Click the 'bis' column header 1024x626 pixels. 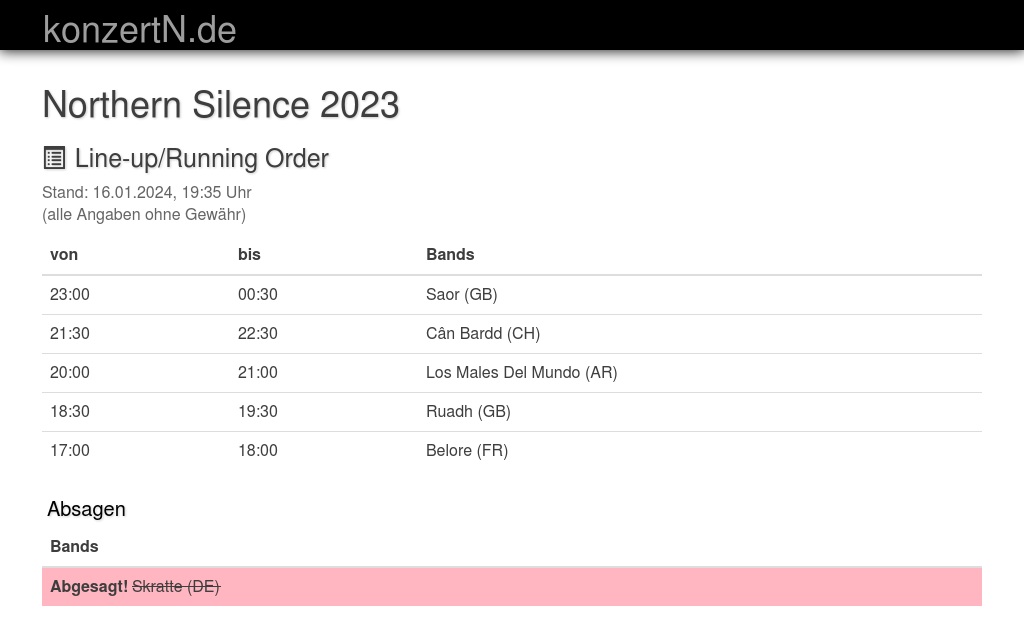coord(249,254)
